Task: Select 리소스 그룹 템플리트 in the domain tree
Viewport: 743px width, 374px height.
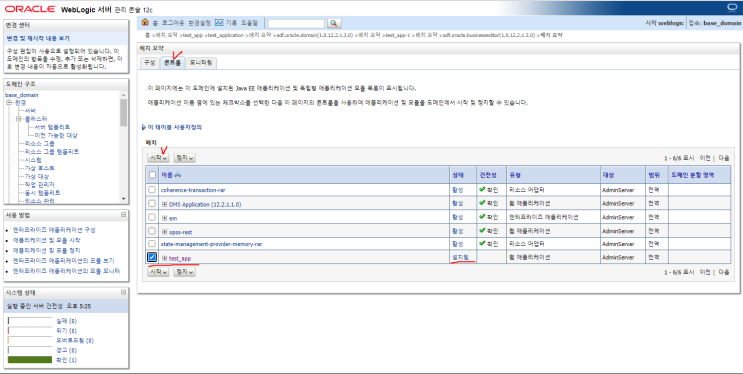Action: click(52, 152)
